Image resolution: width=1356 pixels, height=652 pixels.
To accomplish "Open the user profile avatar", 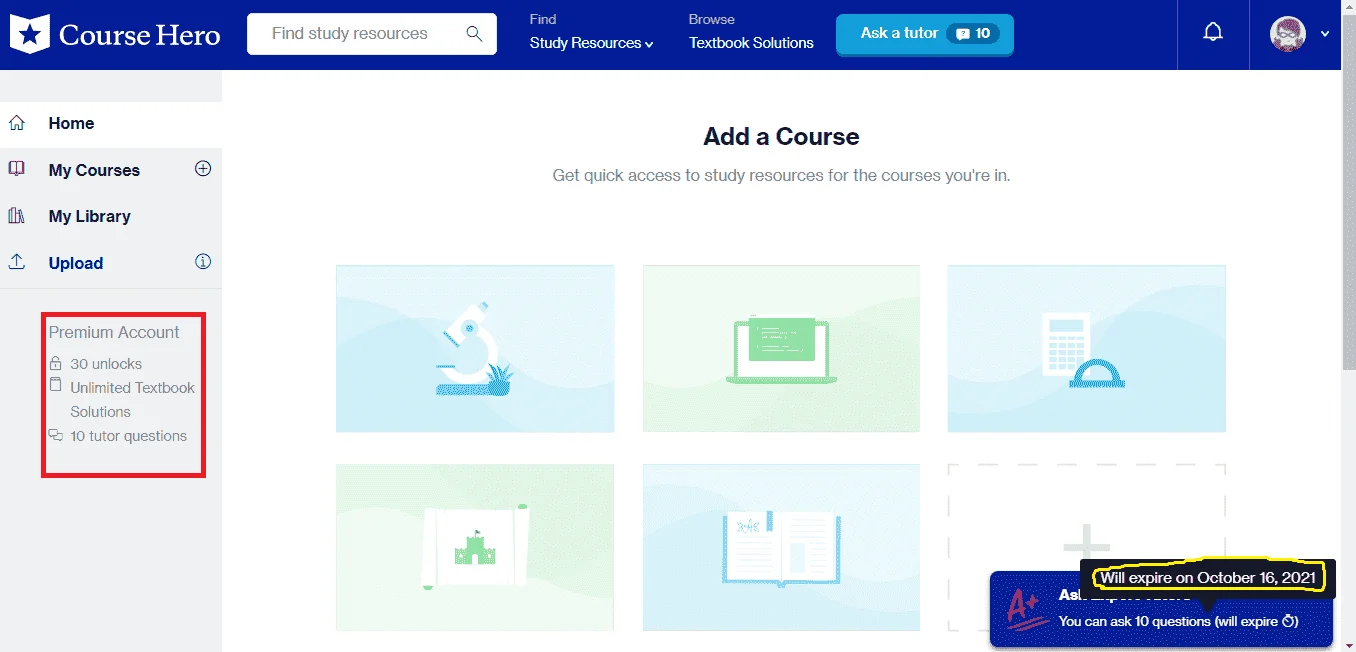I will tap(1288, 34).
